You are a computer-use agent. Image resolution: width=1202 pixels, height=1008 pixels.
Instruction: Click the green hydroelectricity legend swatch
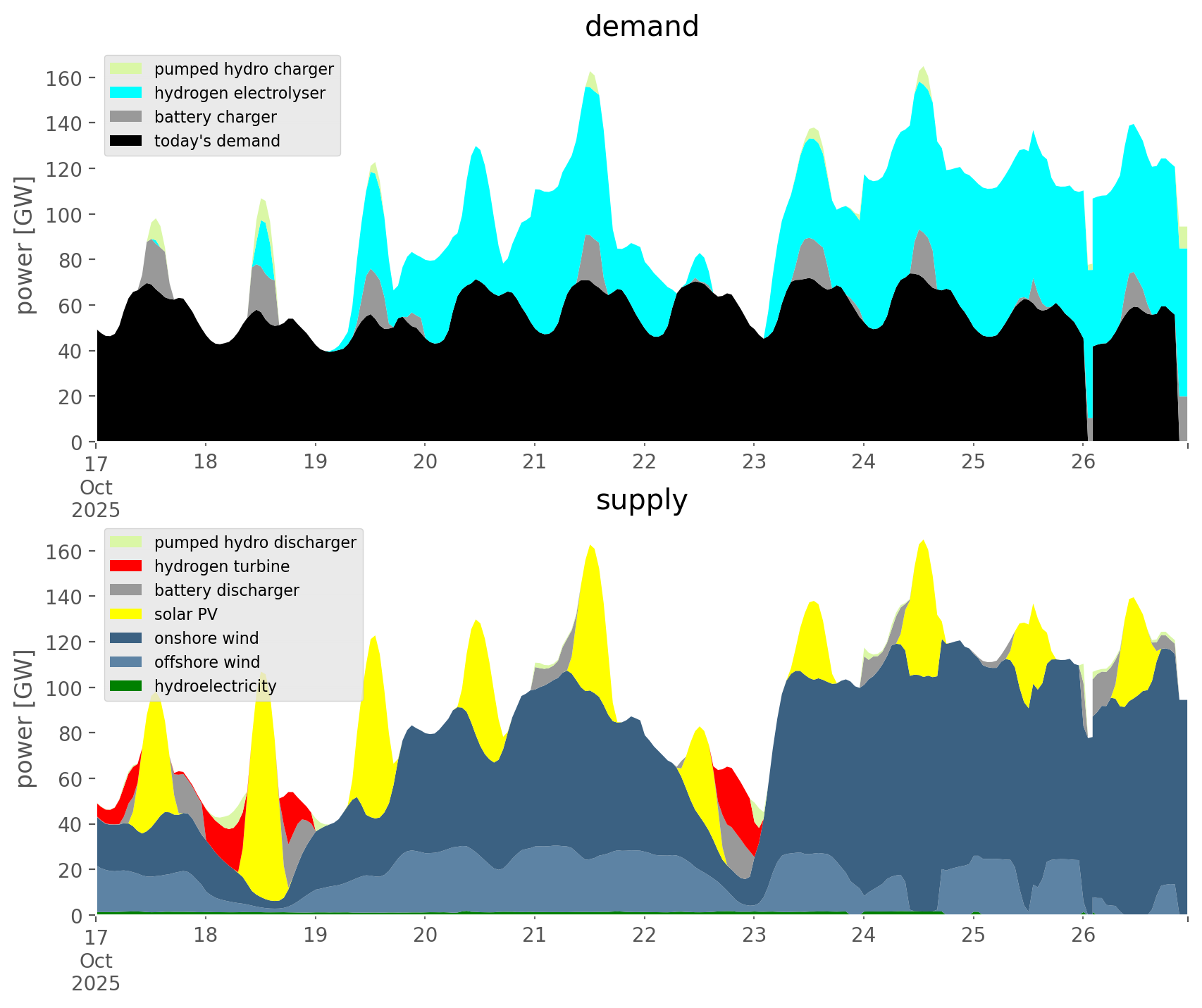pyautogui.click(x=127, y=686)
